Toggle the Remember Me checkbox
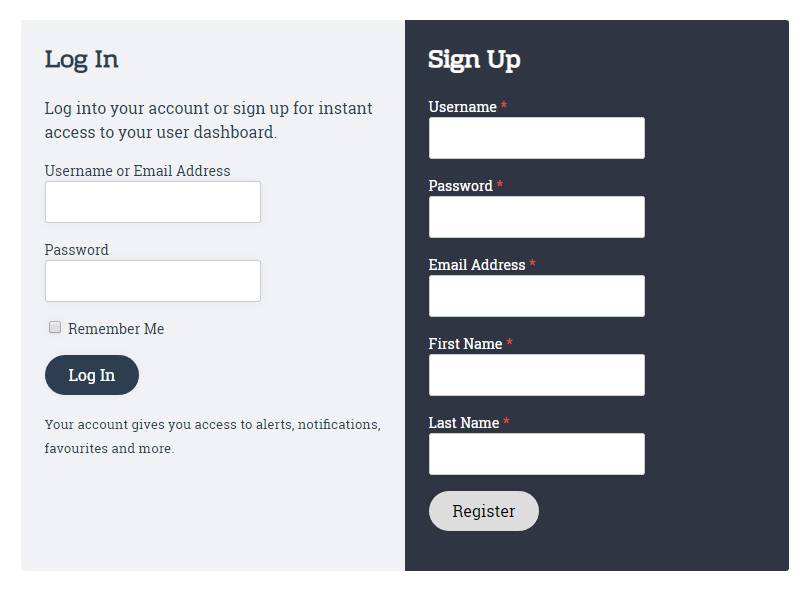Image resolution: width=811 pixels, height=592 pixels. (55, 327)
